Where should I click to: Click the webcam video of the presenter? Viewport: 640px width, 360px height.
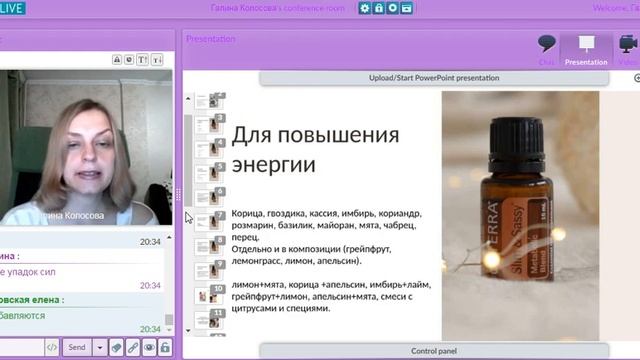tap(86, 147)
